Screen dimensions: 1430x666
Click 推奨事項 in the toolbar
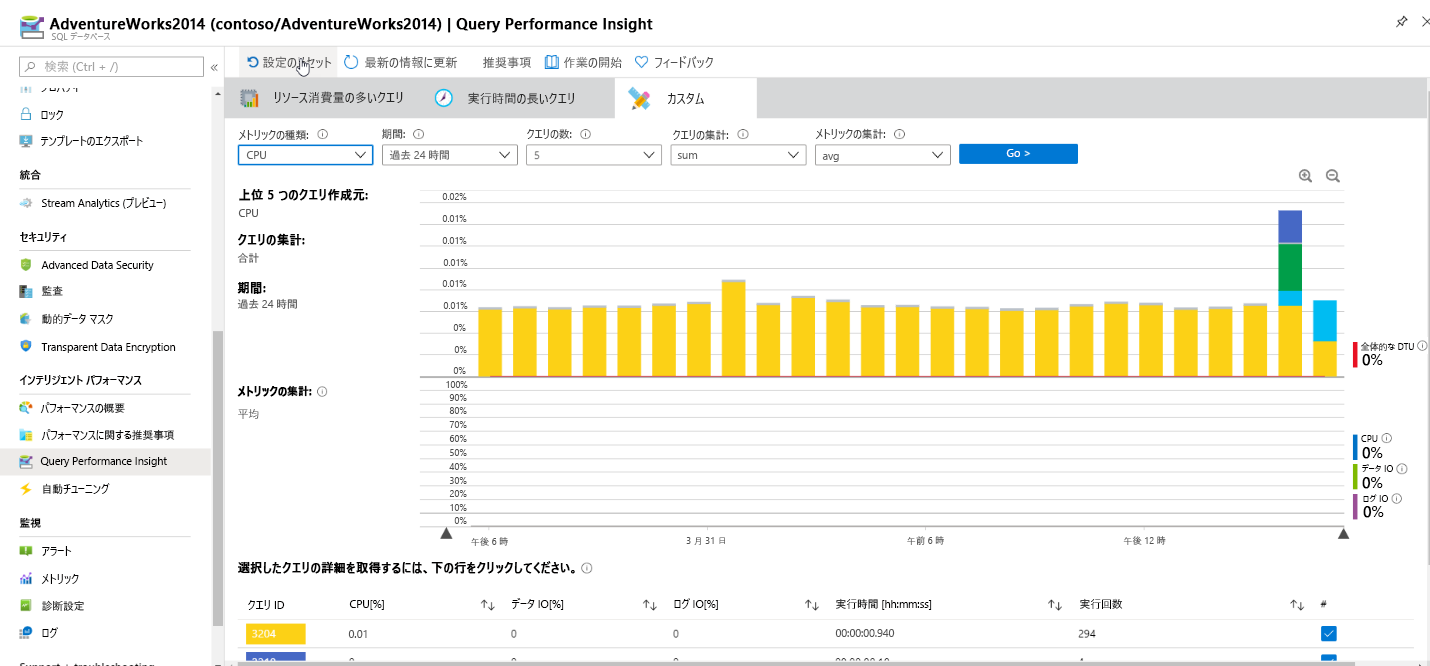coord(506,62)
